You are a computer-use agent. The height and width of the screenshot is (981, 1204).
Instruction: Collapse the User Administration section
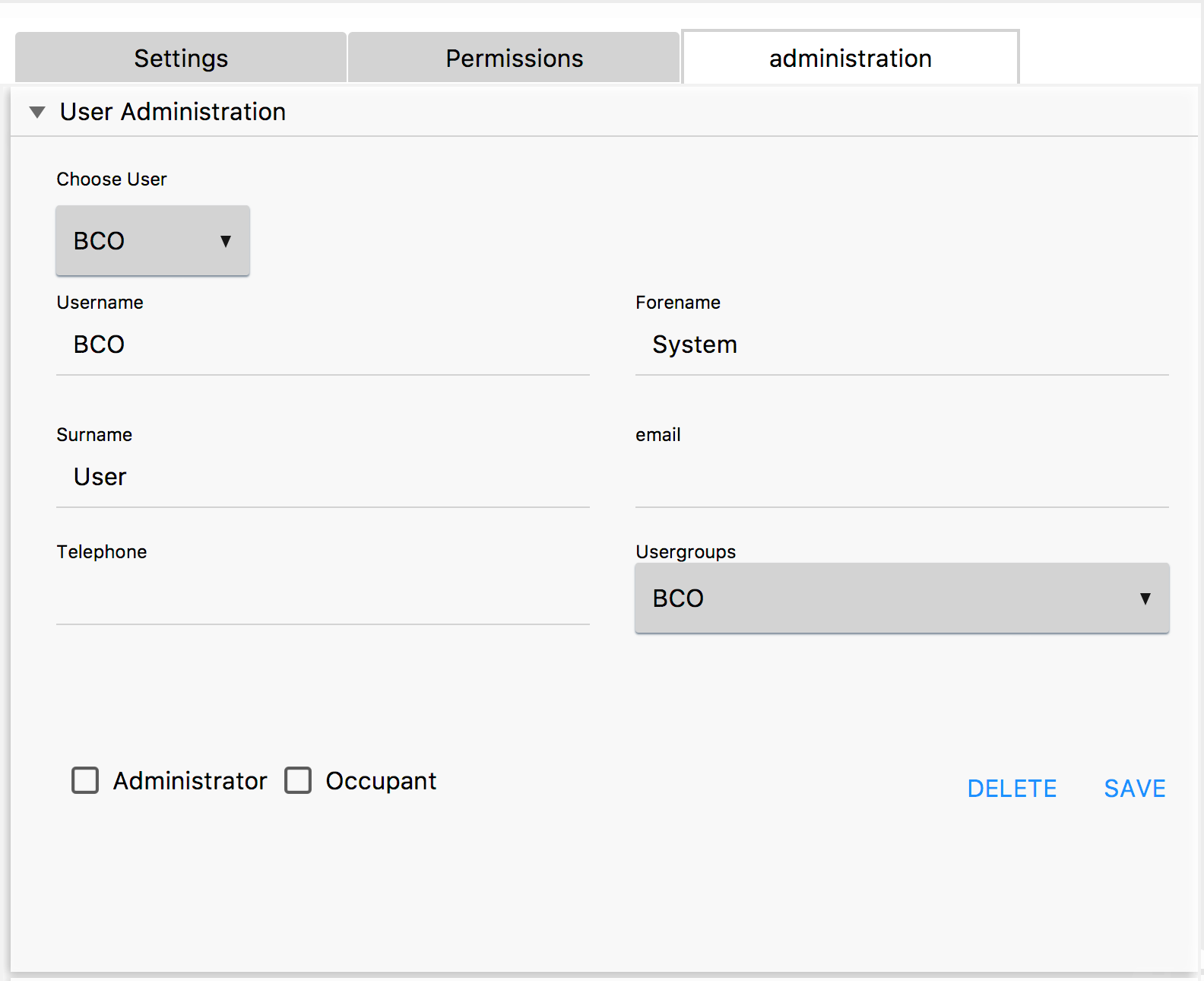tap(37, 113)
